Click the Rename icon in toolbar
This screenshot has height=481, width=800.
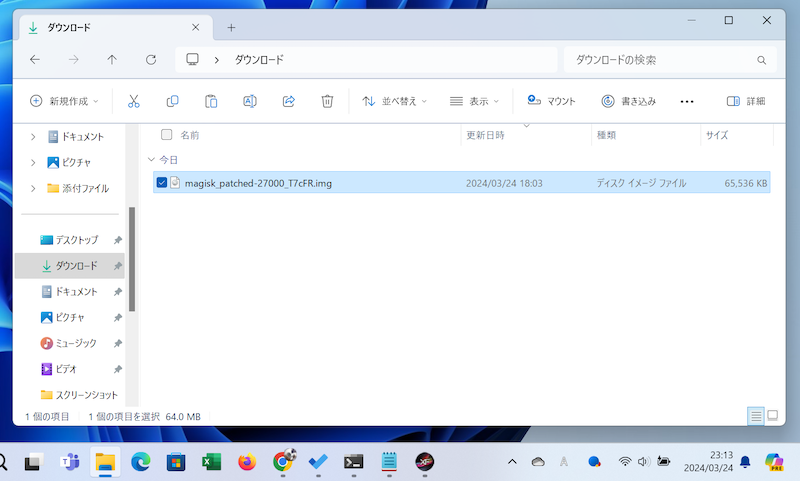point(250,101)
